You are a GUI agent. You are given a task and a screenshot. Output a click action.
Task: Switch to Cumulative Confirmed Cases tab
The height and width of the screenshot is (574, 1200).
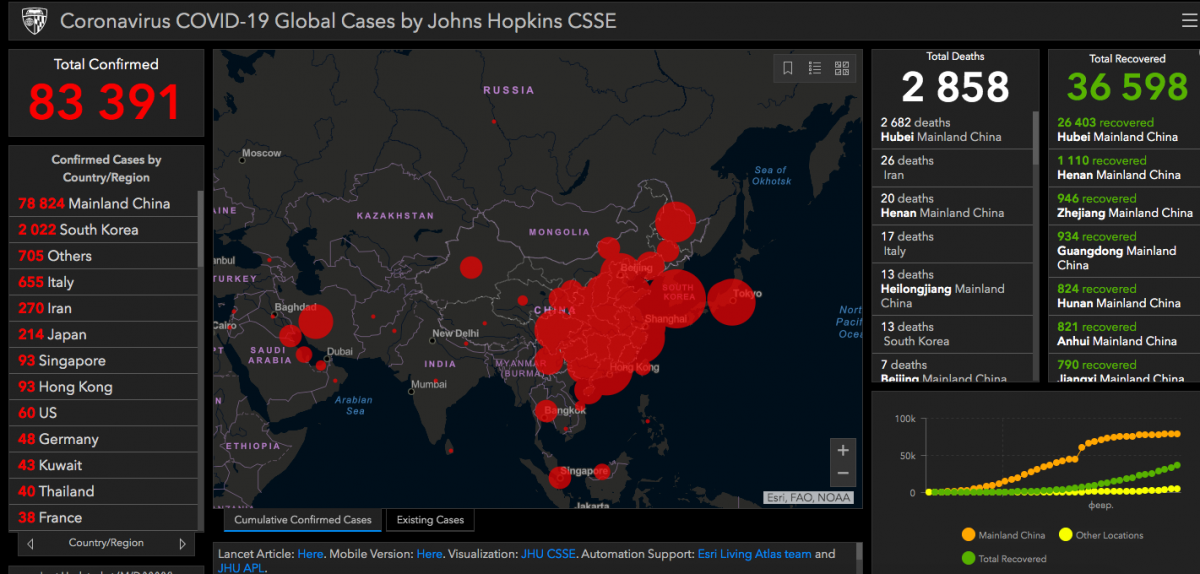[302, 520]
